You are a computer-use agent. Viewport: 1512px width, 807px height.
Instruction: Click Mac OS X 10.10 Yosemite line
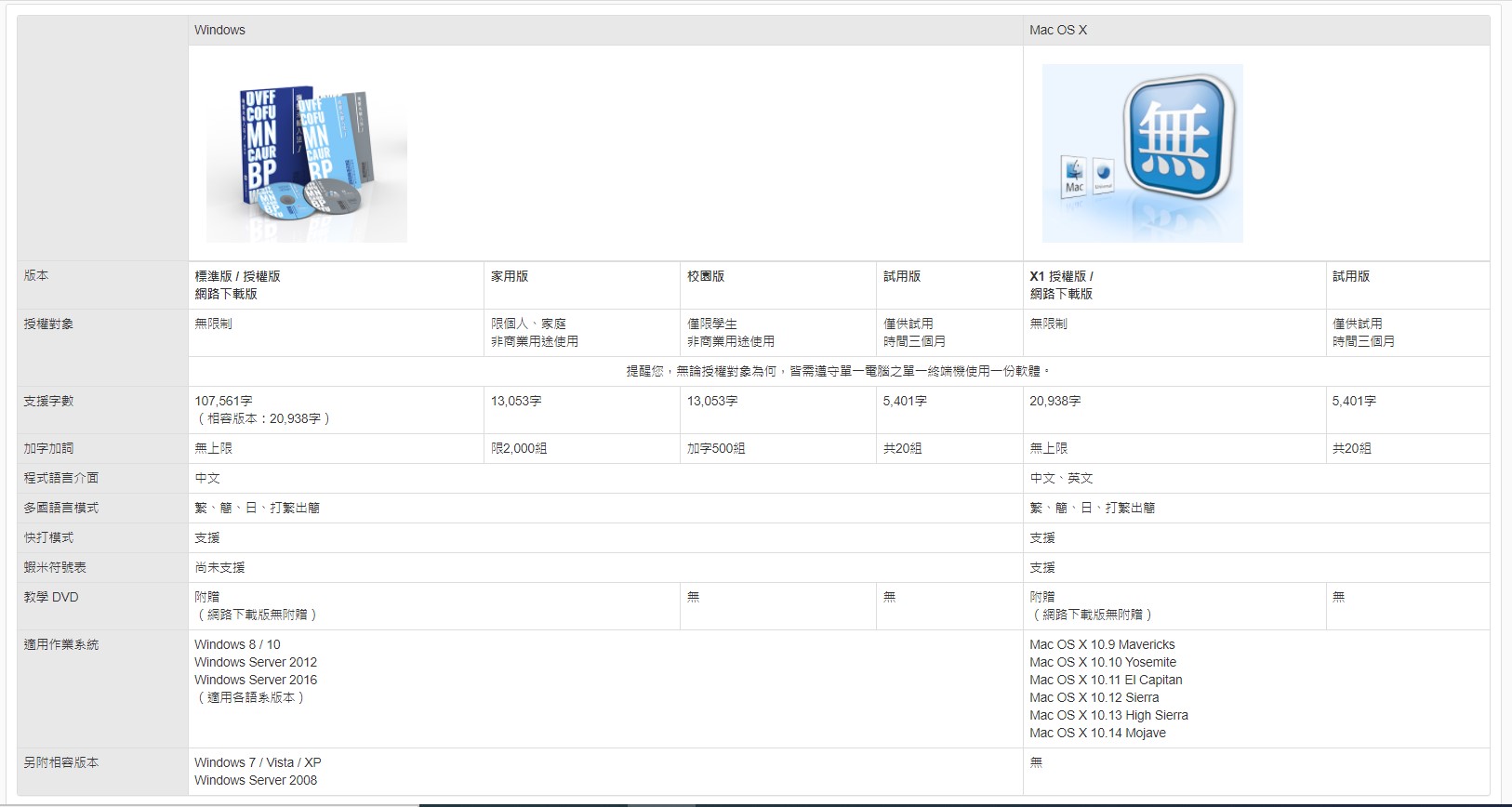[1103, 662]
